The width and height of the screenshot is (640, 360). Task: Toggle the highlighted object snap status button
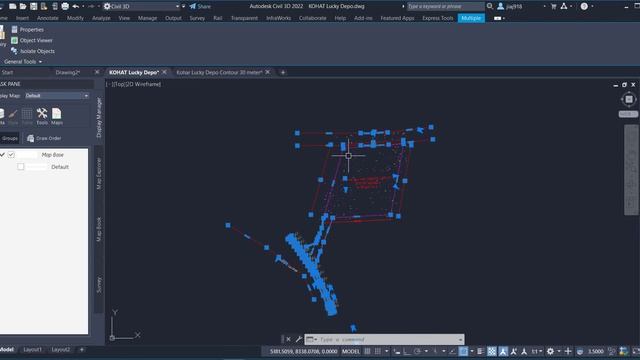[463, 351]
